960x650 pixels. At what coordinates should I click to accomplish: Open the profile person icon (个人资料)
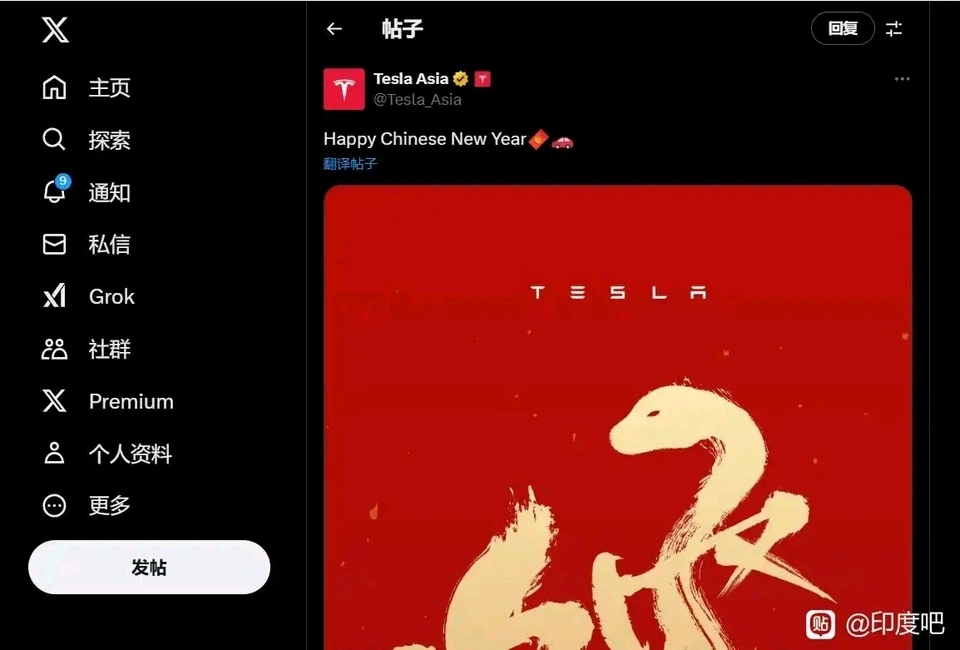click(x=54, y=454)
